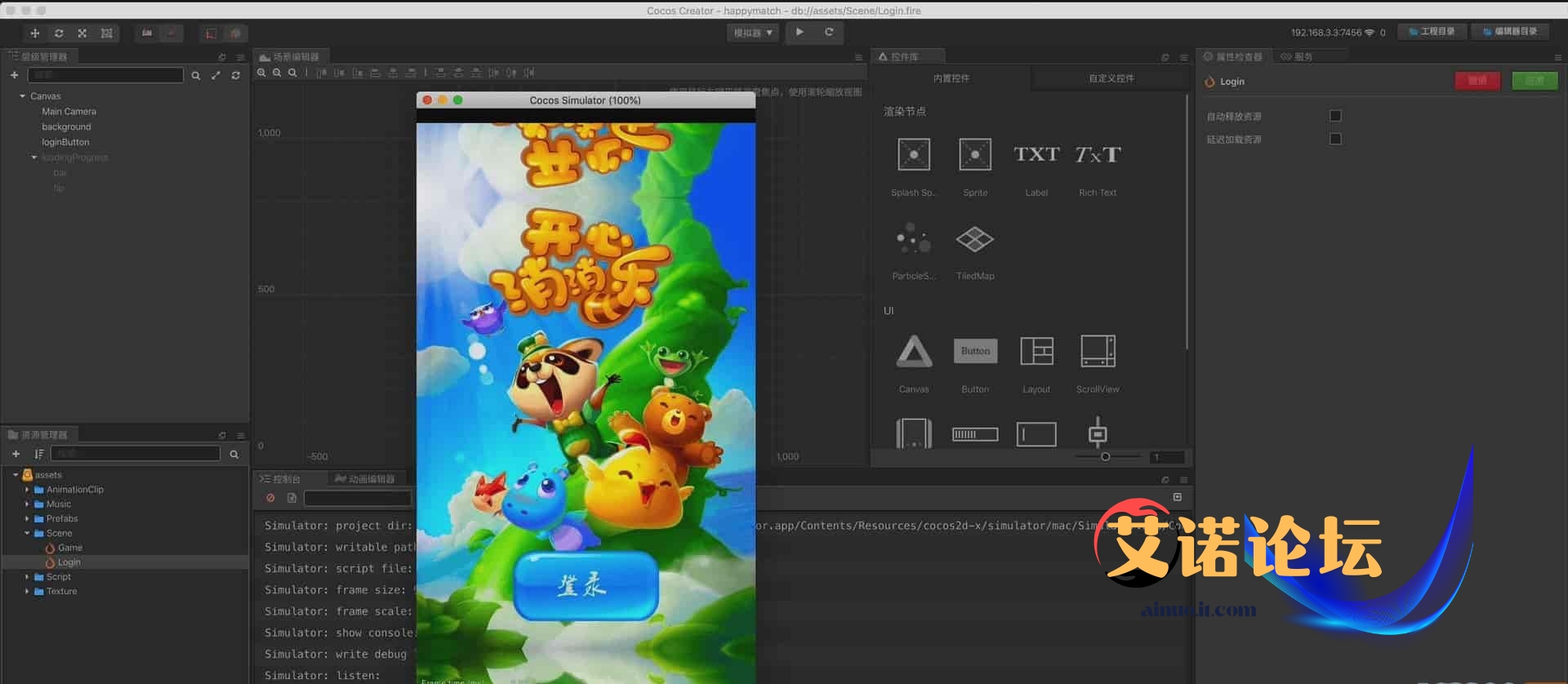Expand the AnimationClip folder
Screen dimensions: 1568x684
click(x=27, y=490)
